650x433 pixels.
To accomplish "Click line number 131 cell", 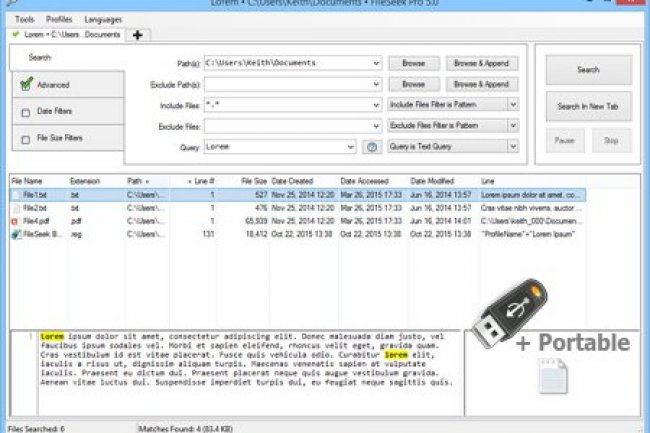I will click(x=208, y=235).
